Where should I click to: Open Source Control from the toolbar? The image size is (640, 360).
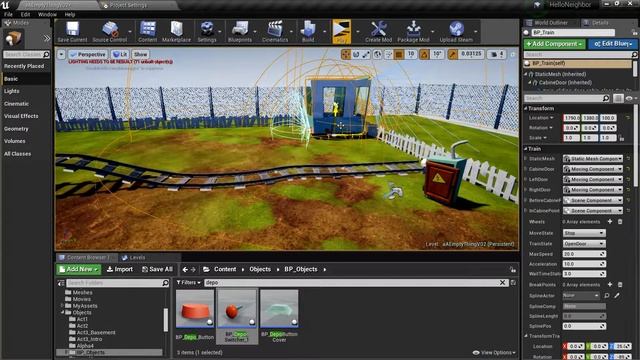(x=109, y=32)
